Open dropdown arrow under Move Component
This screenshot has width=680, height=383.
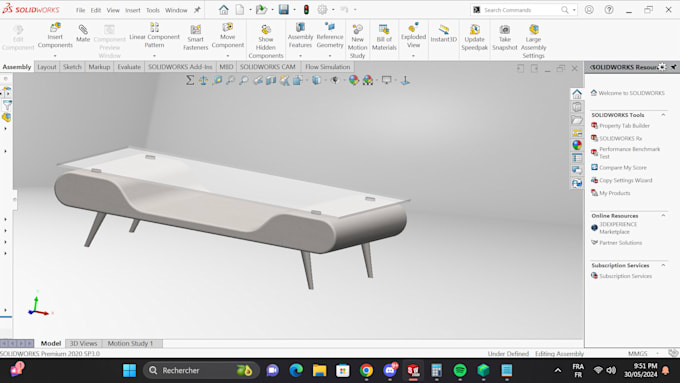[228, 56]
